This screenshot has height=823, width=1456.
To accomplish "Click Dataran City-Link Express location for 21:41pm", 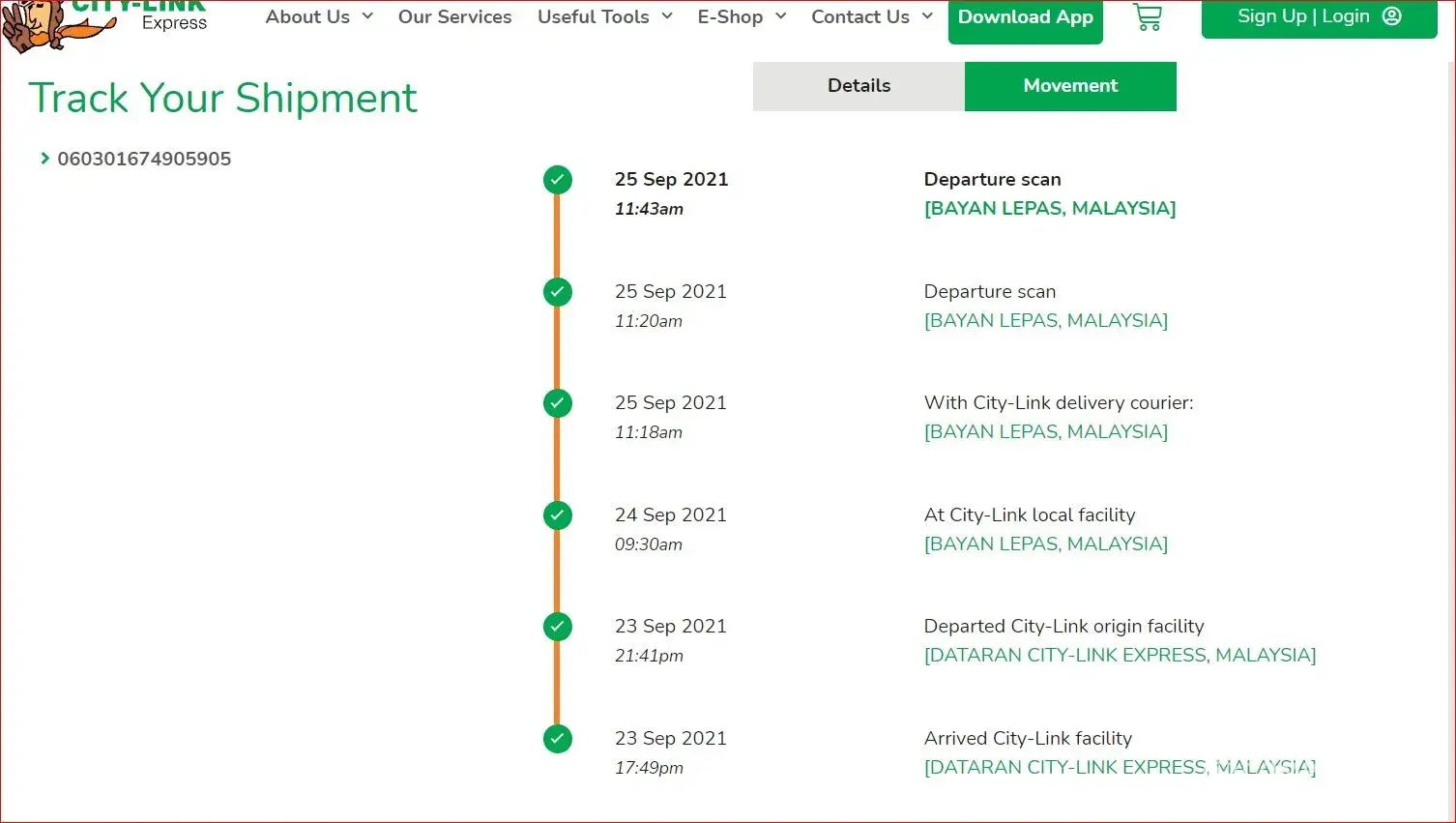I will pos(1120,656).
